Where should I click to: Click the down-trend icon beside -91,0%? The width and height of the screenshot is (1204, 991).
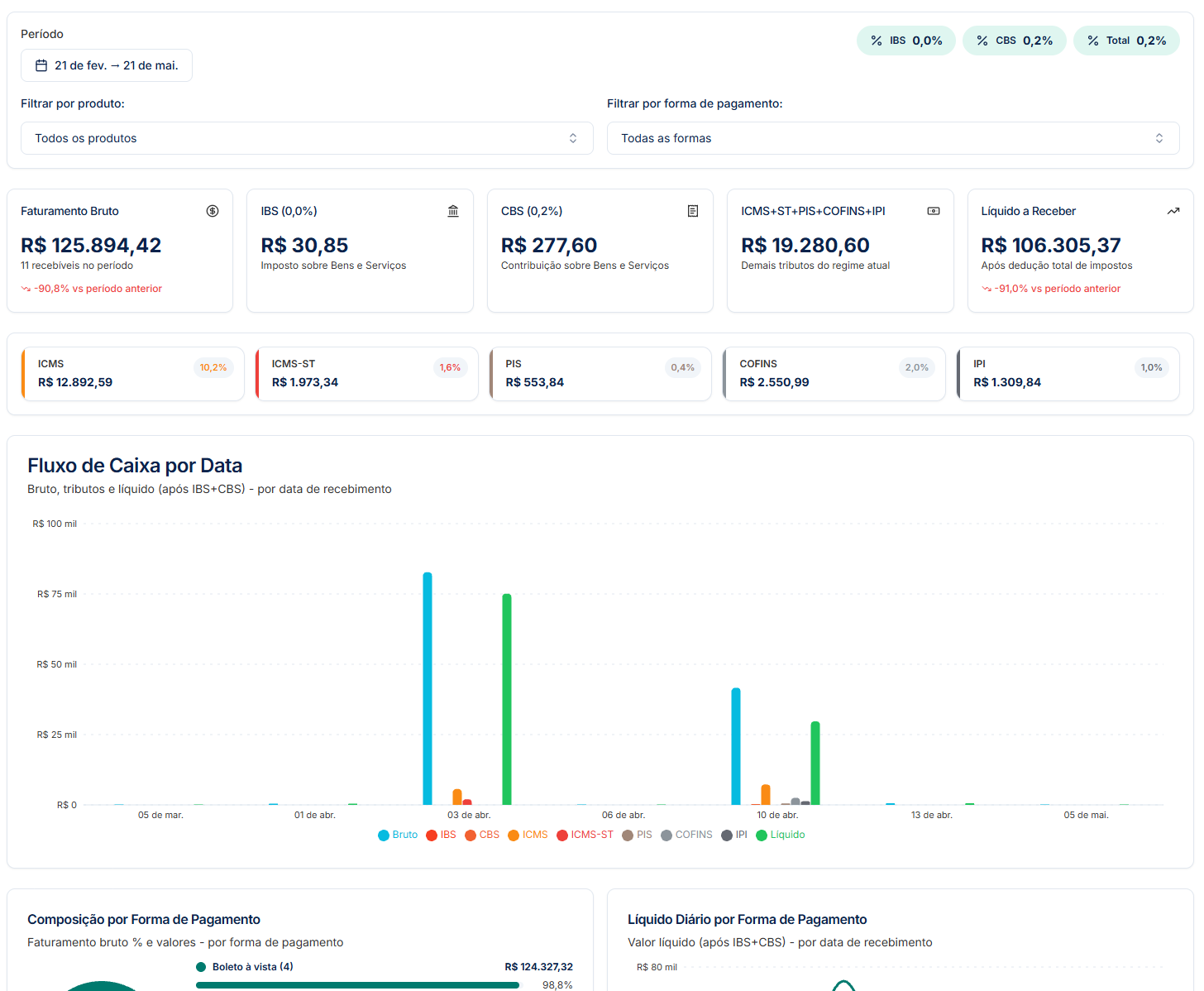[x=987, y=289]
